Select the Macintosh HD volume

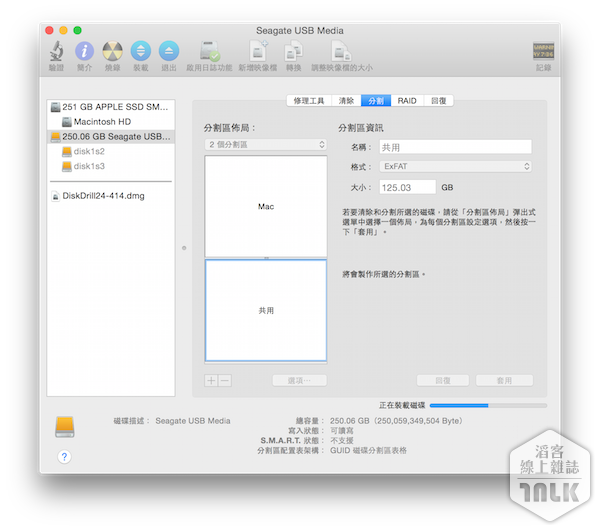pos(111,122)
